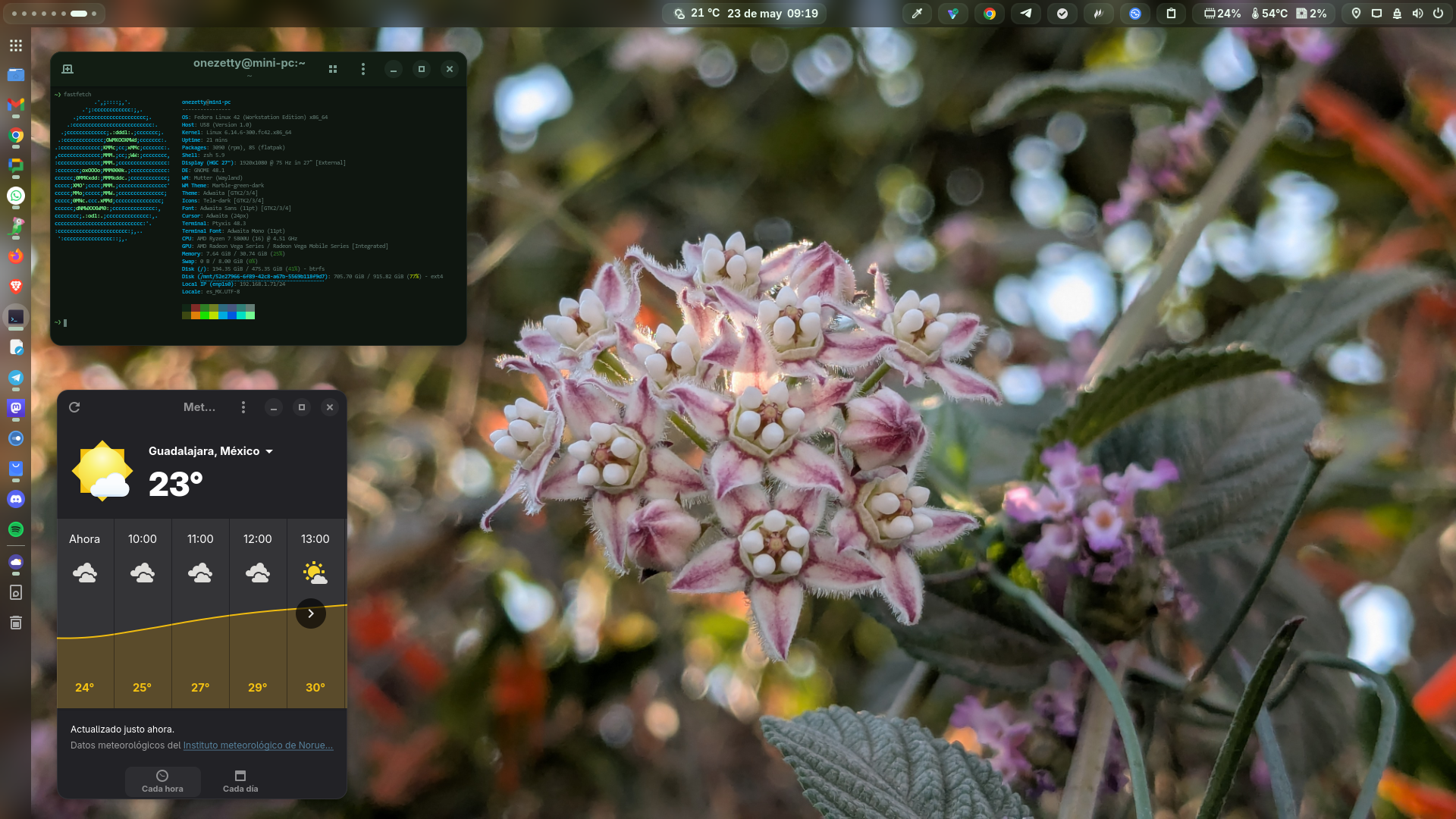Open the weather app's three-dot menu

pos(243,407)
